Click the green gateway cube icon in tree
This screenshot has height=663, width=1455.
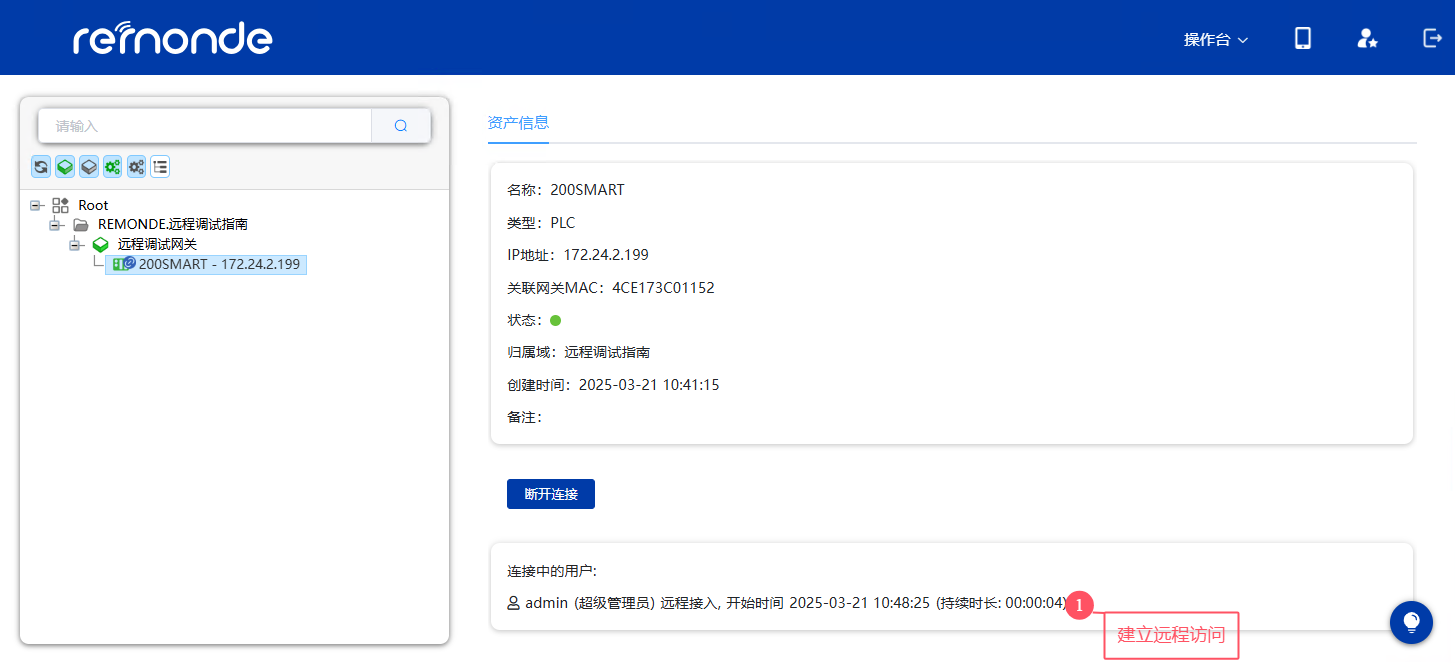(x=100, y=244)
